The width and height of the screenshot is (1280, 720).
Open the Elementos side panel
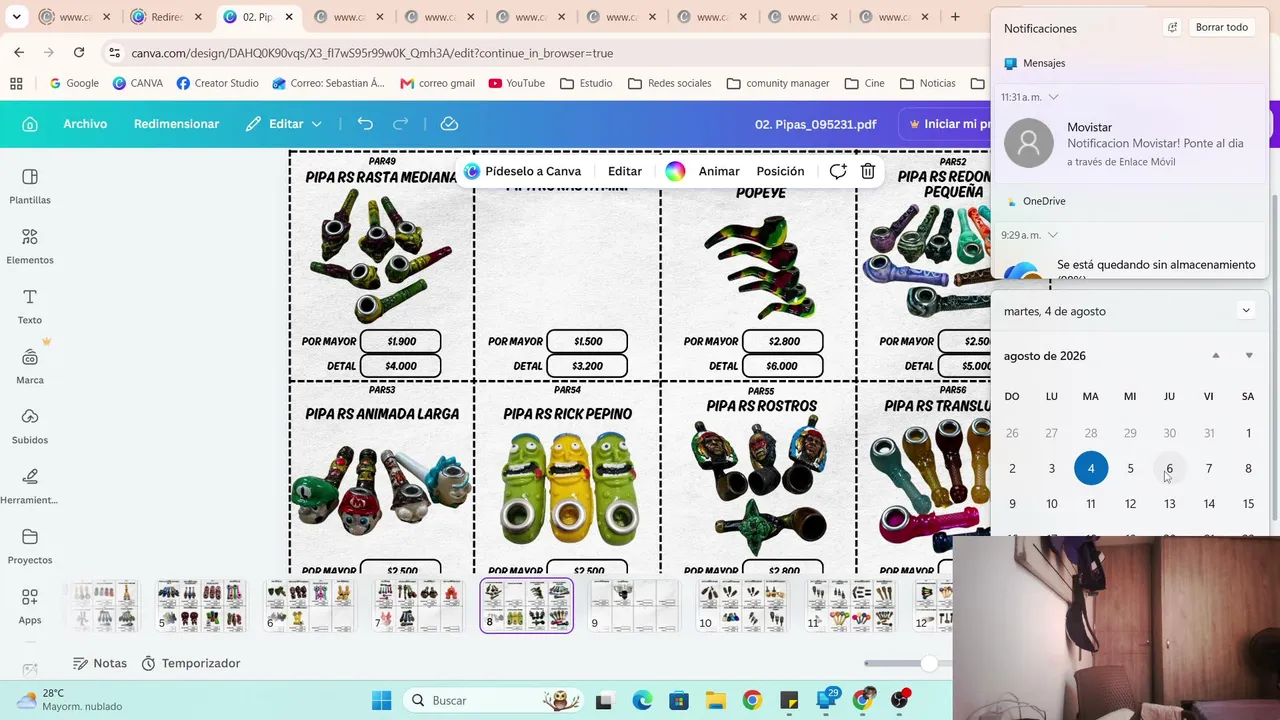[30, 246]
